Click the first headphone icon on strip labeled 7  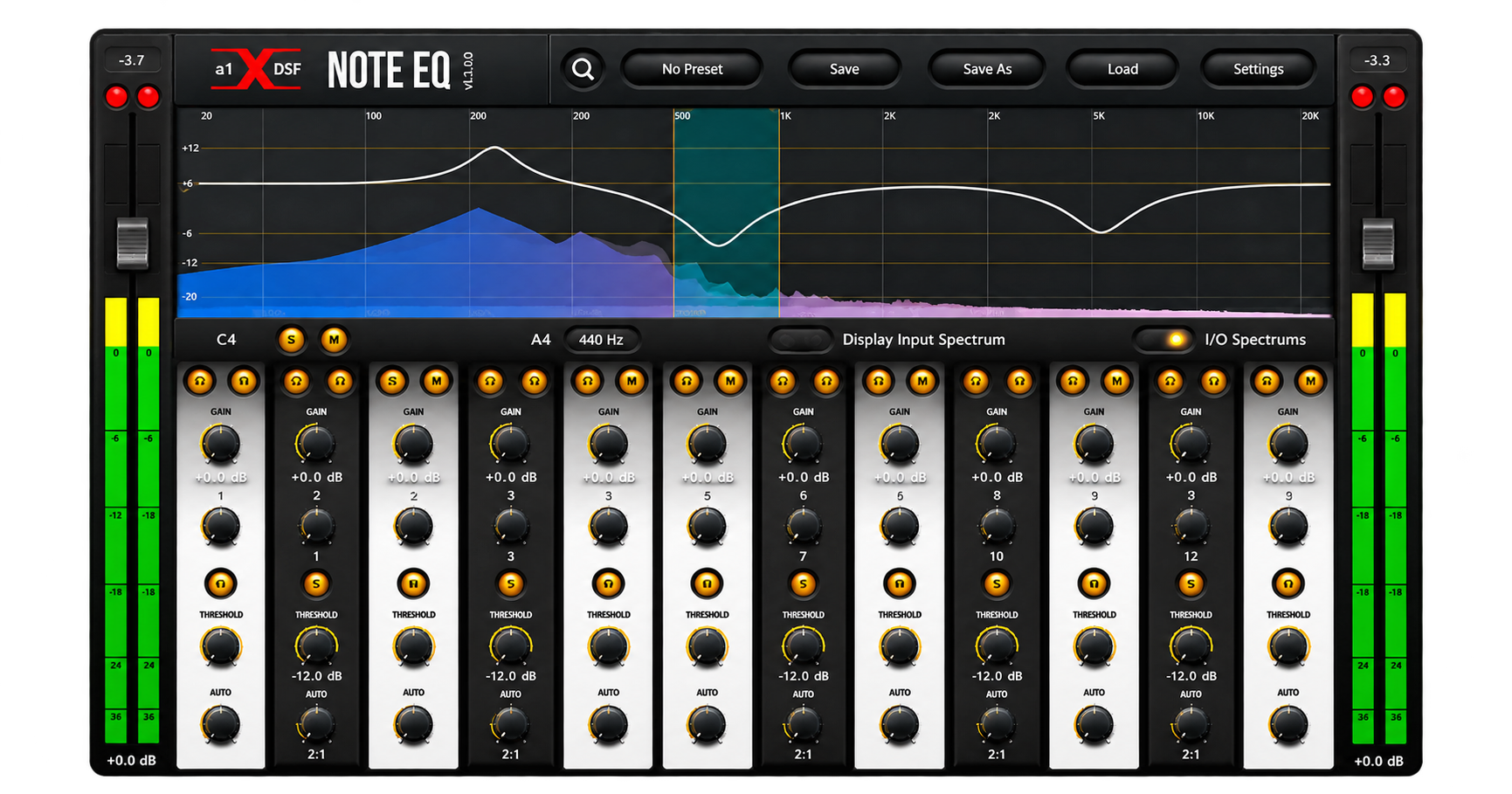pos(783,381)
